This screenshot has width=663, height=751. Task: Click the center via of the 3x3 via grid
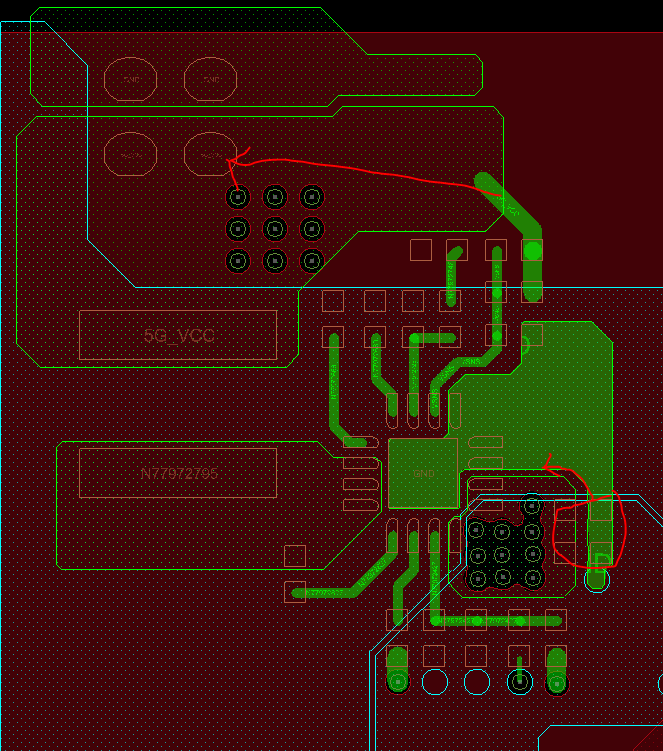[275, 229]
